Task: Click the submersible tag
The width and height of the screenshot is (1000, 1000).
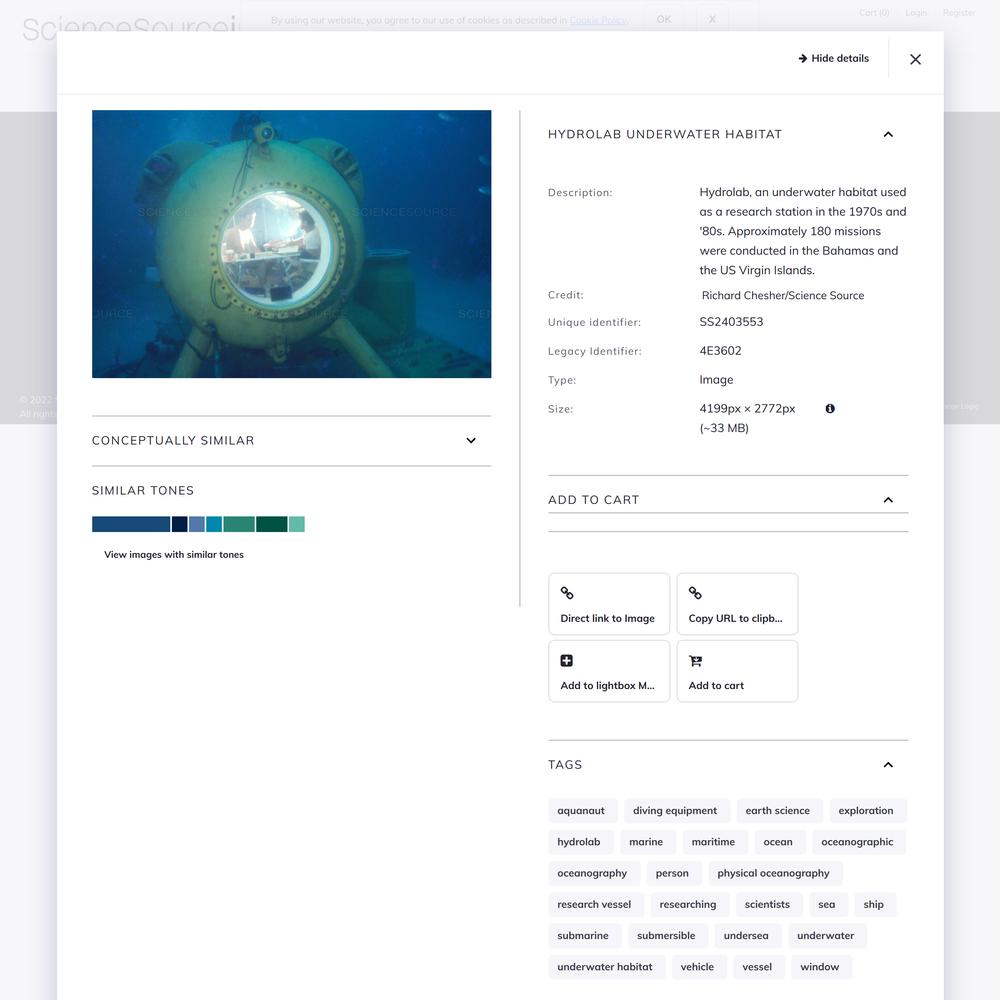Action: coord(666,936)
